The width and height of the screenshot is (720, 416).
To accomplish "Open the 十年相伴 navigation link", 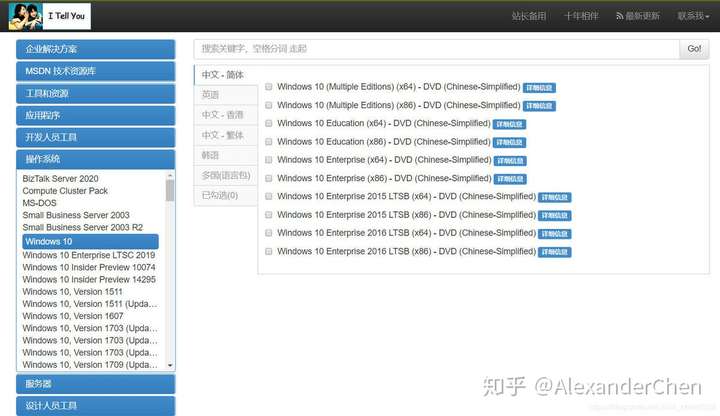I will click(x=581, y=16).
